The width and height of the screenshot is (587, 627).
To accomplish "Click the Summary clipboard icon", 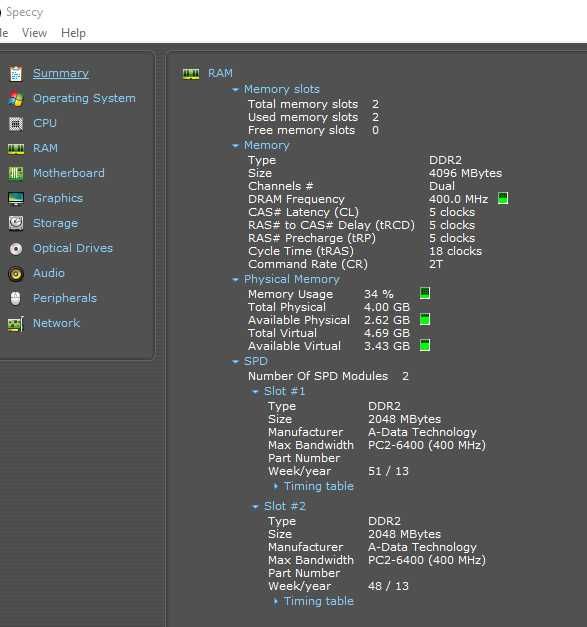I will pos(16,74).
